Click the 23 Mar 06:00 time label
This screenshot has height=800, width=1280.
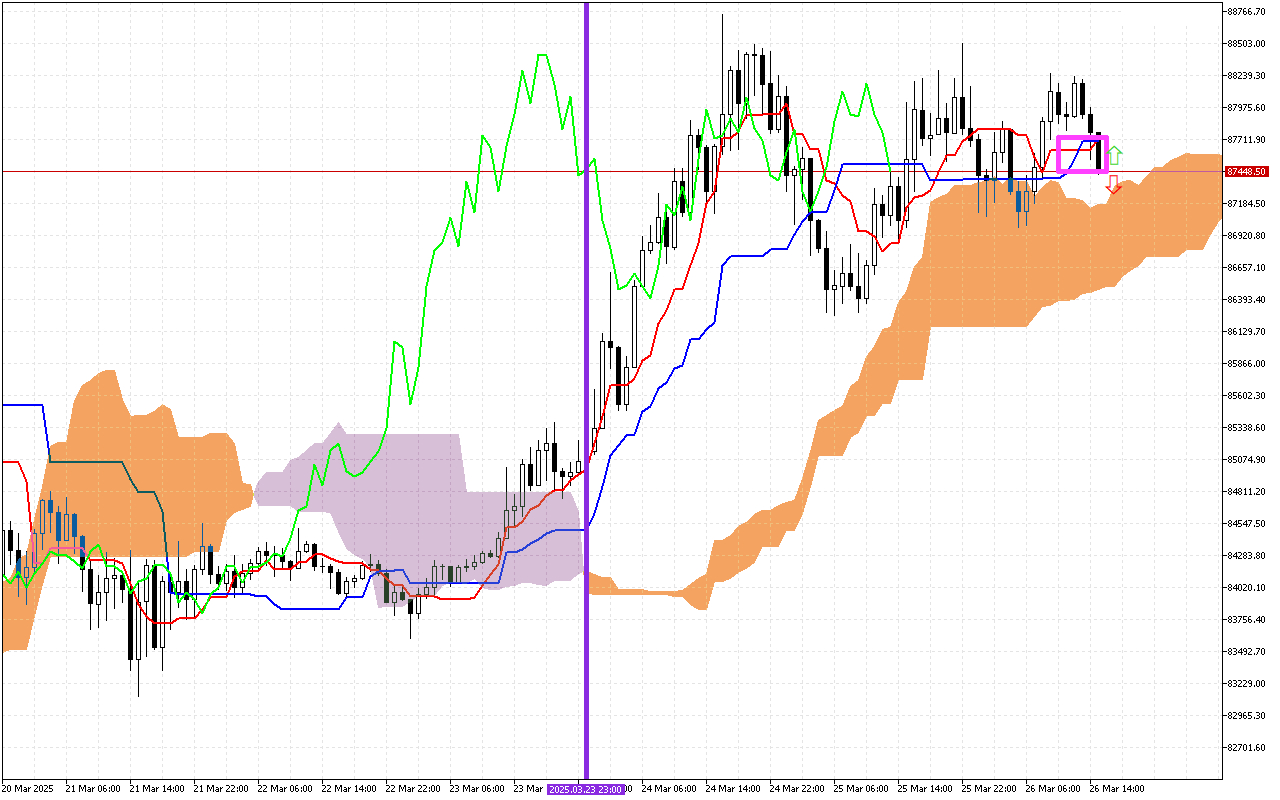click(477, 789)
